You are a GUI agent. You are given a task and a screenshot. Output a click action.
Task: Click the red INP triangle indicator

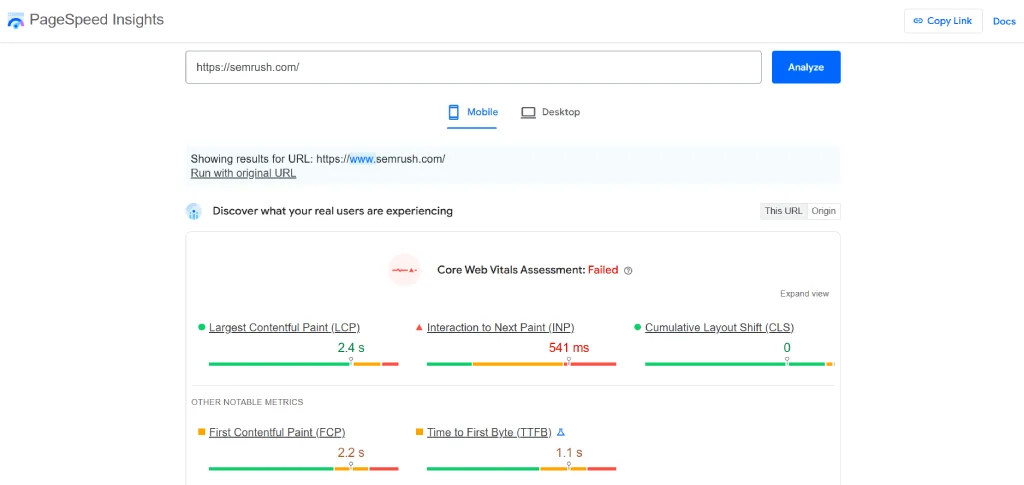[x=419, y=327]
